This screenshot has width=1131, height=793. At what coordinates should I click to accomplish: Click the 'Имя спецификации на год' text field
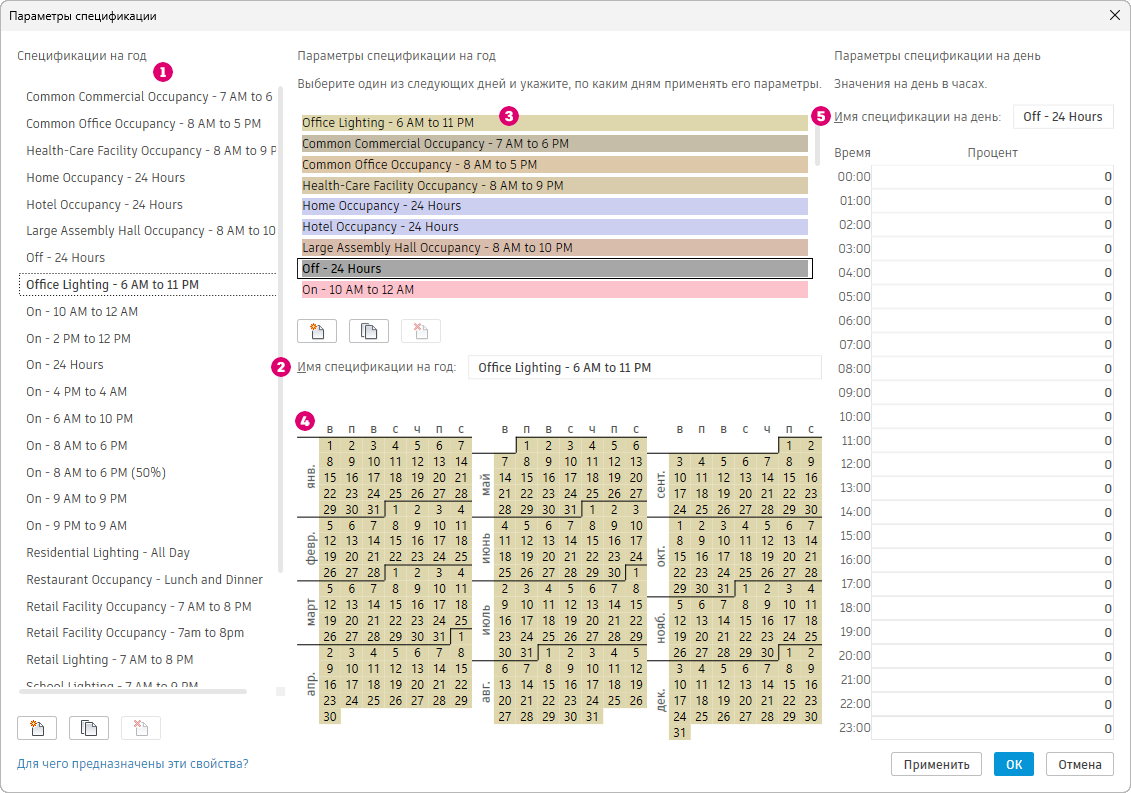(x=644, y=368)
